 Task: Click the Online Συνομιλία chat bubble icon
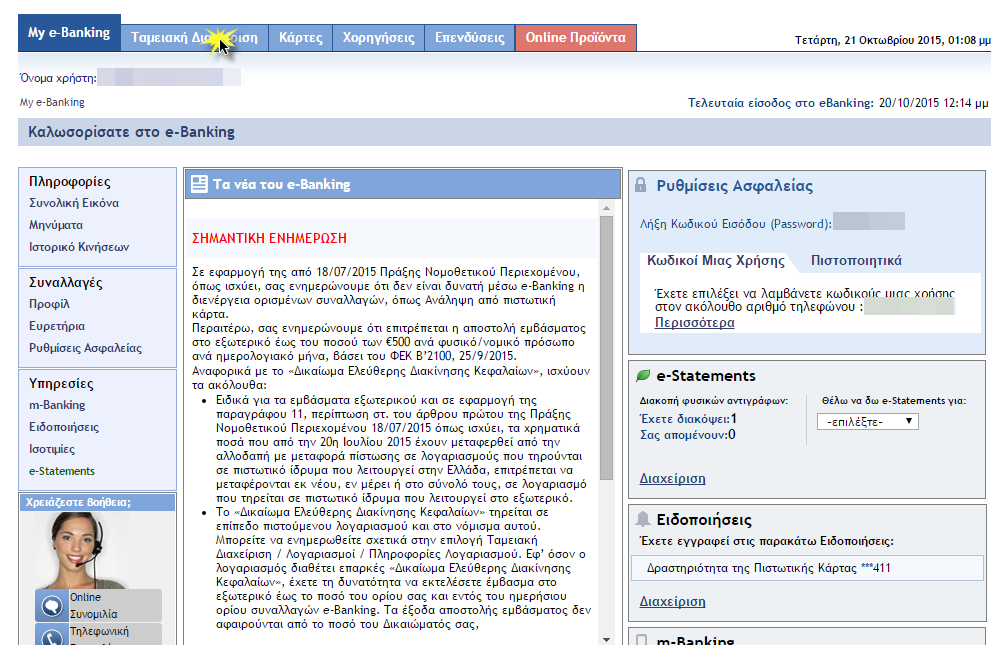pyautogui.click(x=51, y=605)
